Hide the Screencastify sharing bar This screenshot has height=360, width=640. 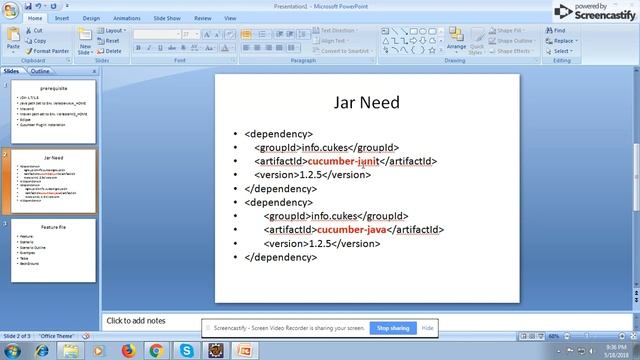[x=427, y=328]
